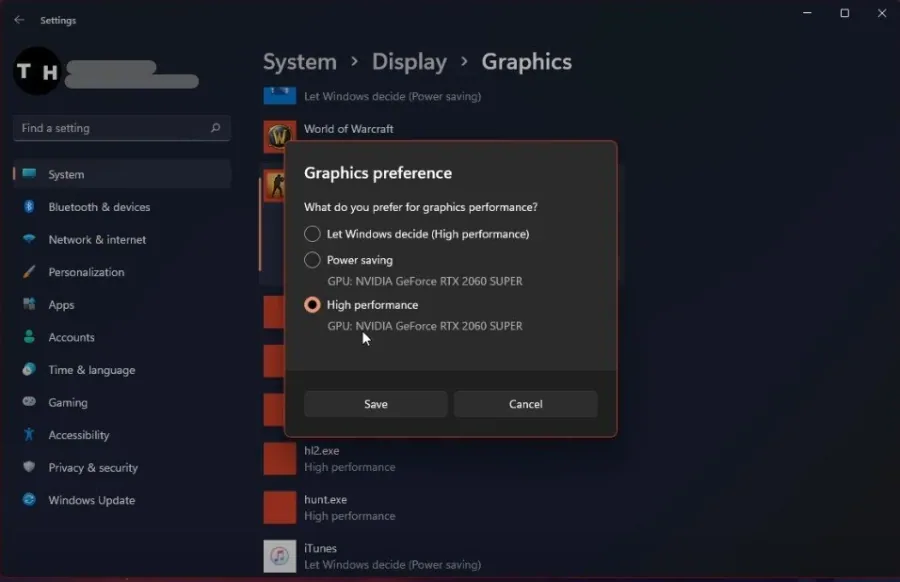Click the Graphics preference dialog title
This screenshot has width=900, height=582.
click(378, 173)
